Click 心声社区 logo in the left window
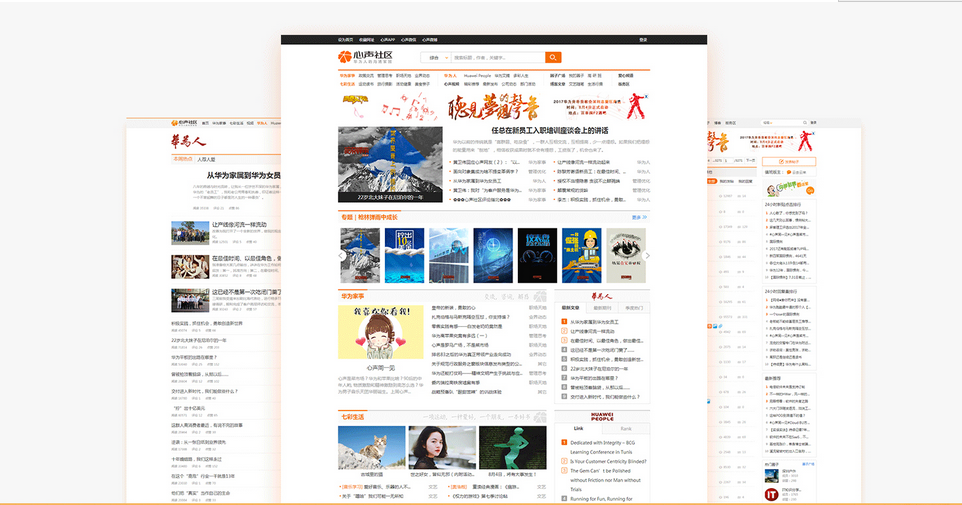The height and width of the screenshot is (505, 962). (x=185, y=123)
